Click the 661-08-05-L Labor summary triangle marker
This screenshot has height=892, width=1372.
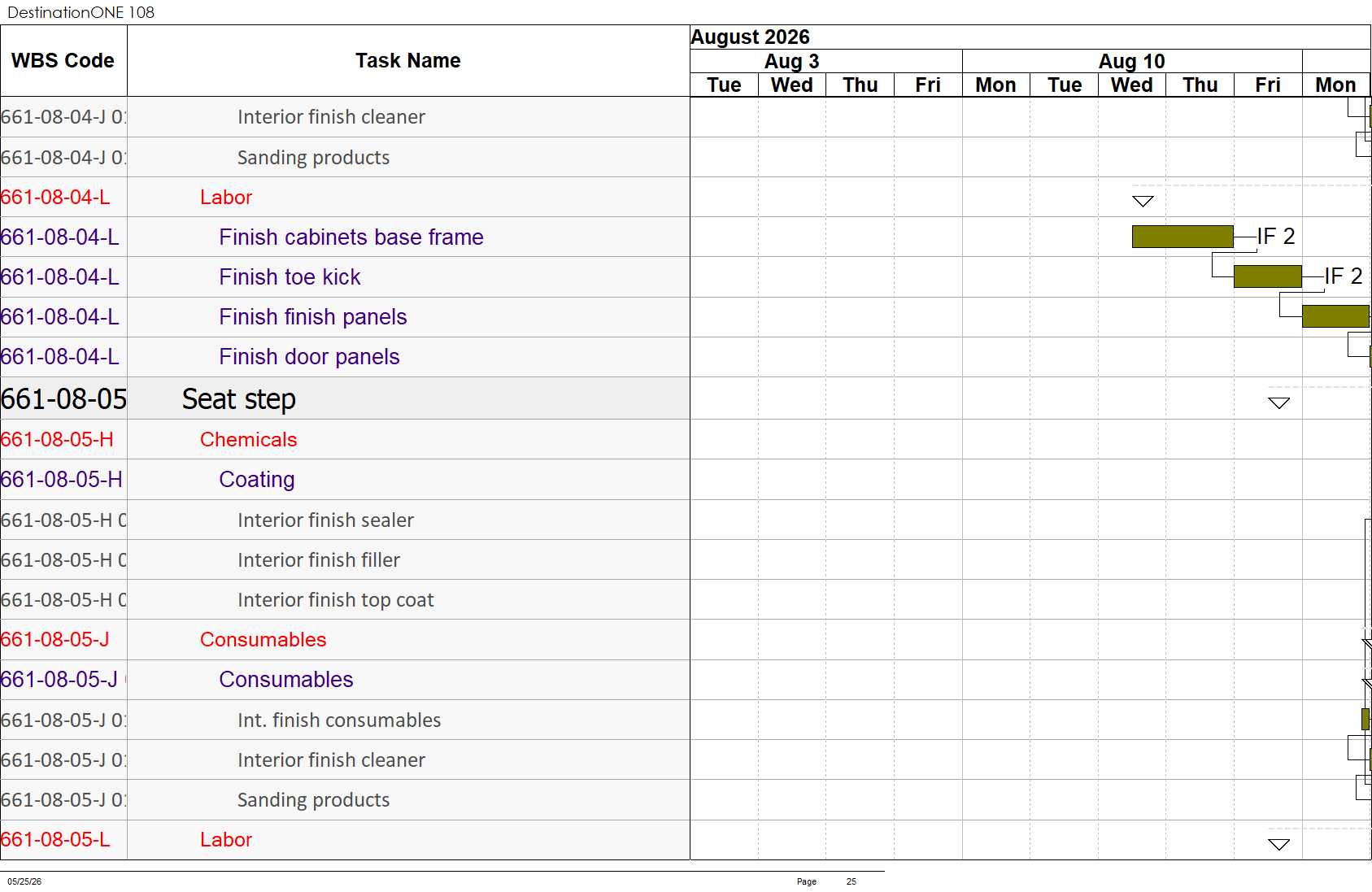[x=1278, y=844]
